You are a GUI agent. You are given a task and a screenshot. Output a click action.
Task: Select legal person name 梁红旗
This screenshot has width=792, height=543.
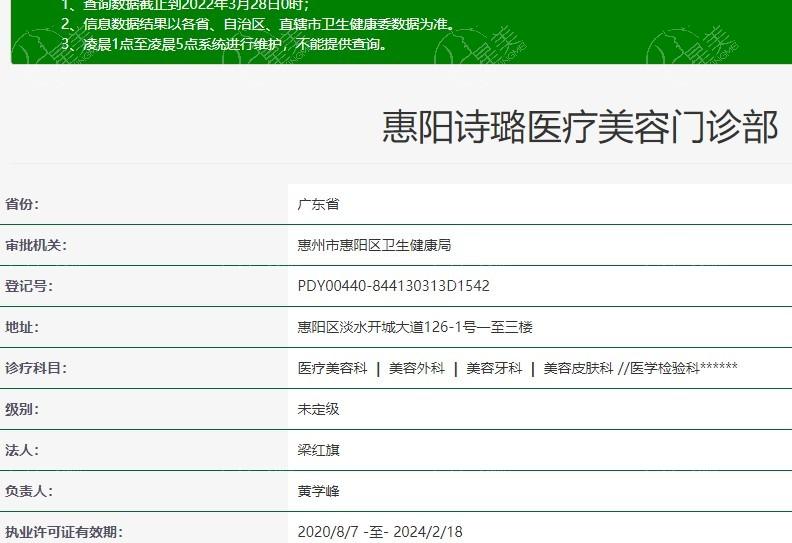click(x=318, y=450)
